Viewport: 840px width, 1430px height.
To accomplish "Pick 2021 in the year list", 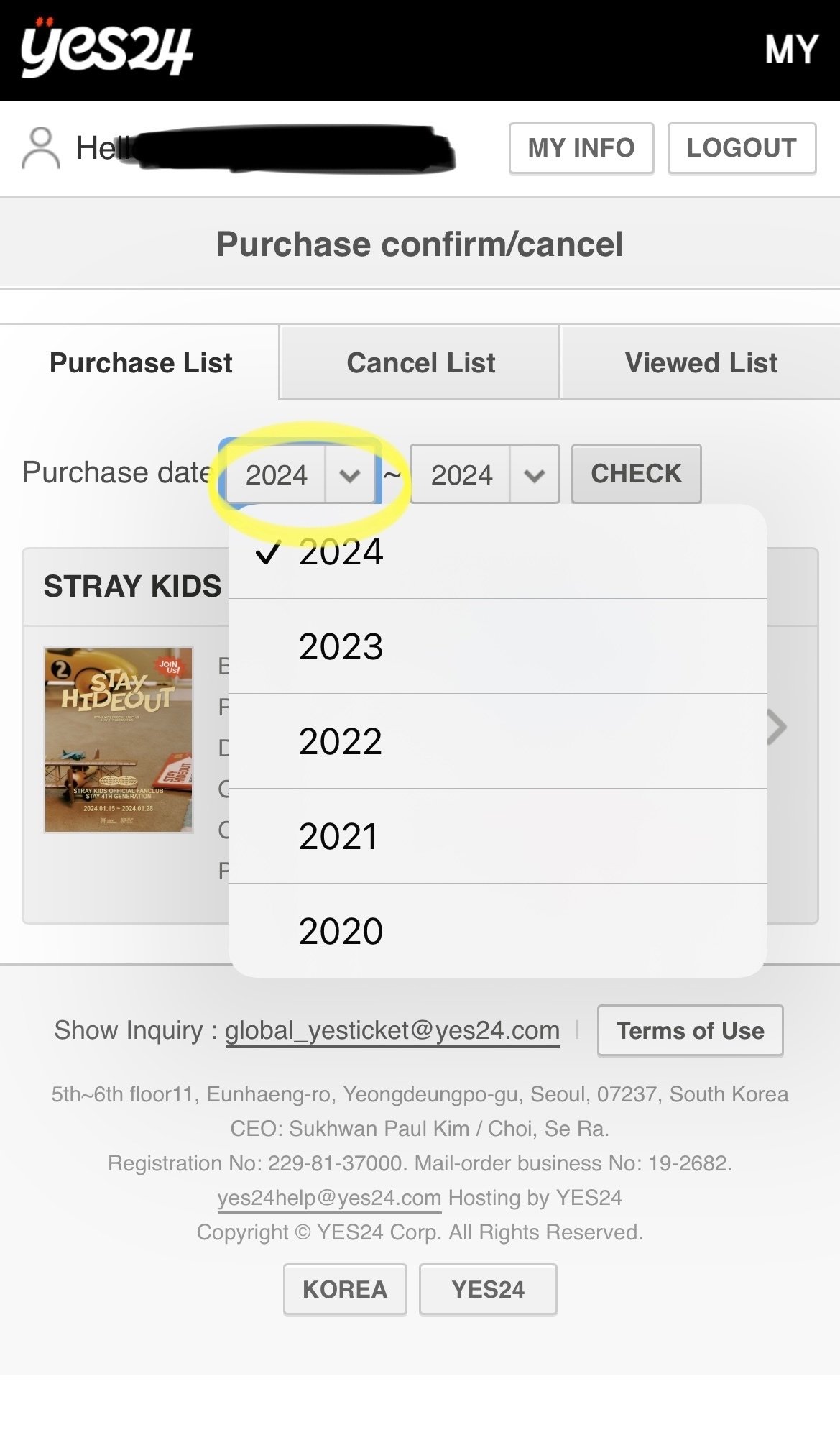I will 338,836.
